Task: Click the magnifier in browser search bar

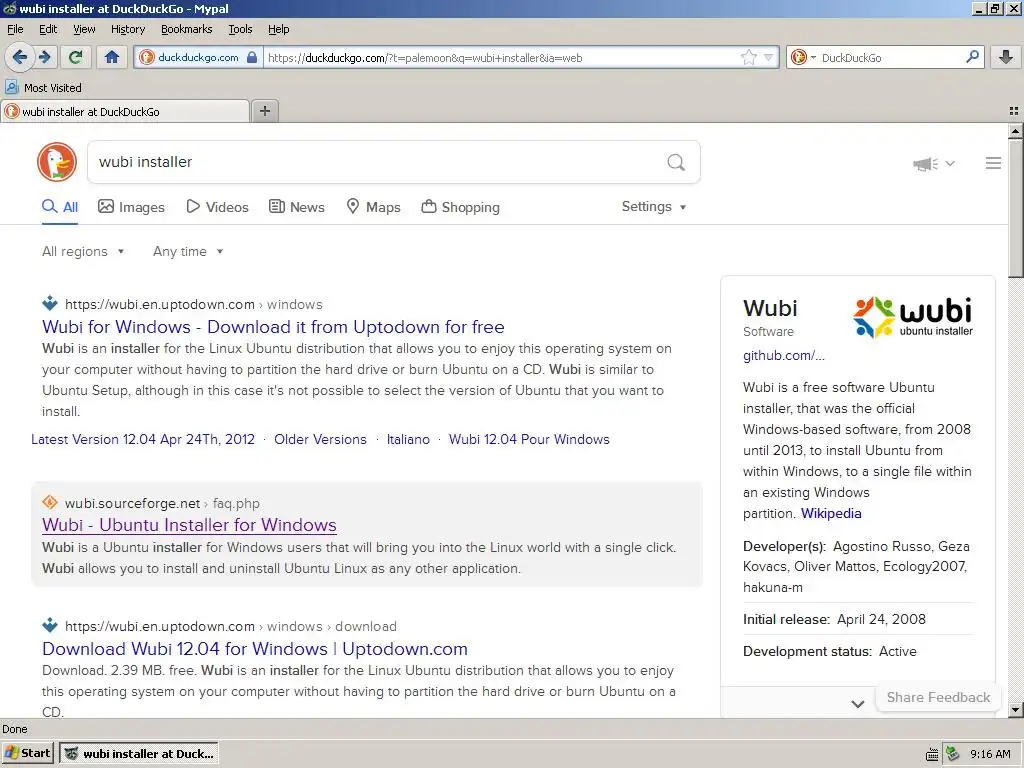Action: [x=972, y=57]
